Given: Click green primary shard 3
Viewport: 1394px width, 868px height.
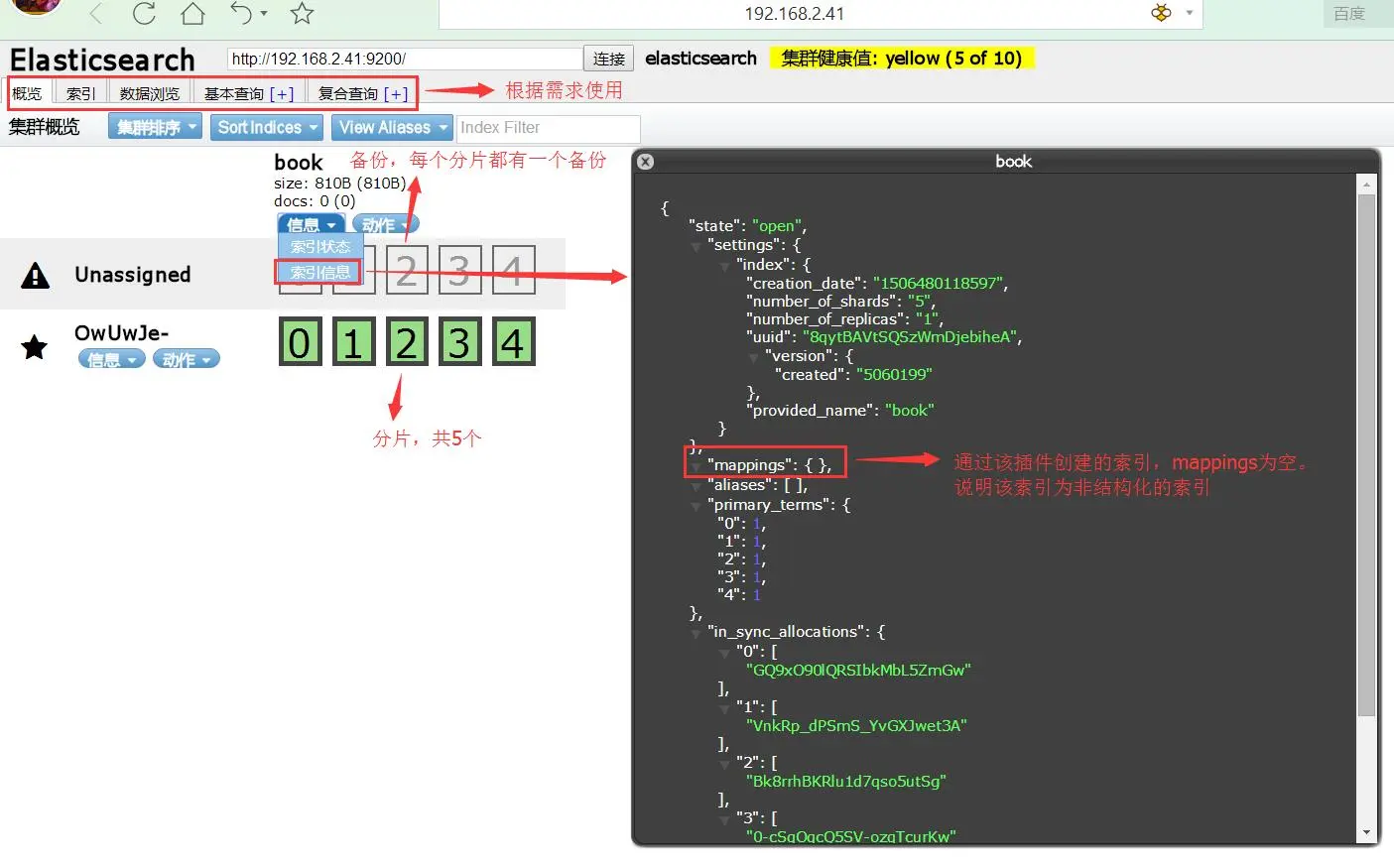Looking at the screenshot, I should click(x=459, y=342).
